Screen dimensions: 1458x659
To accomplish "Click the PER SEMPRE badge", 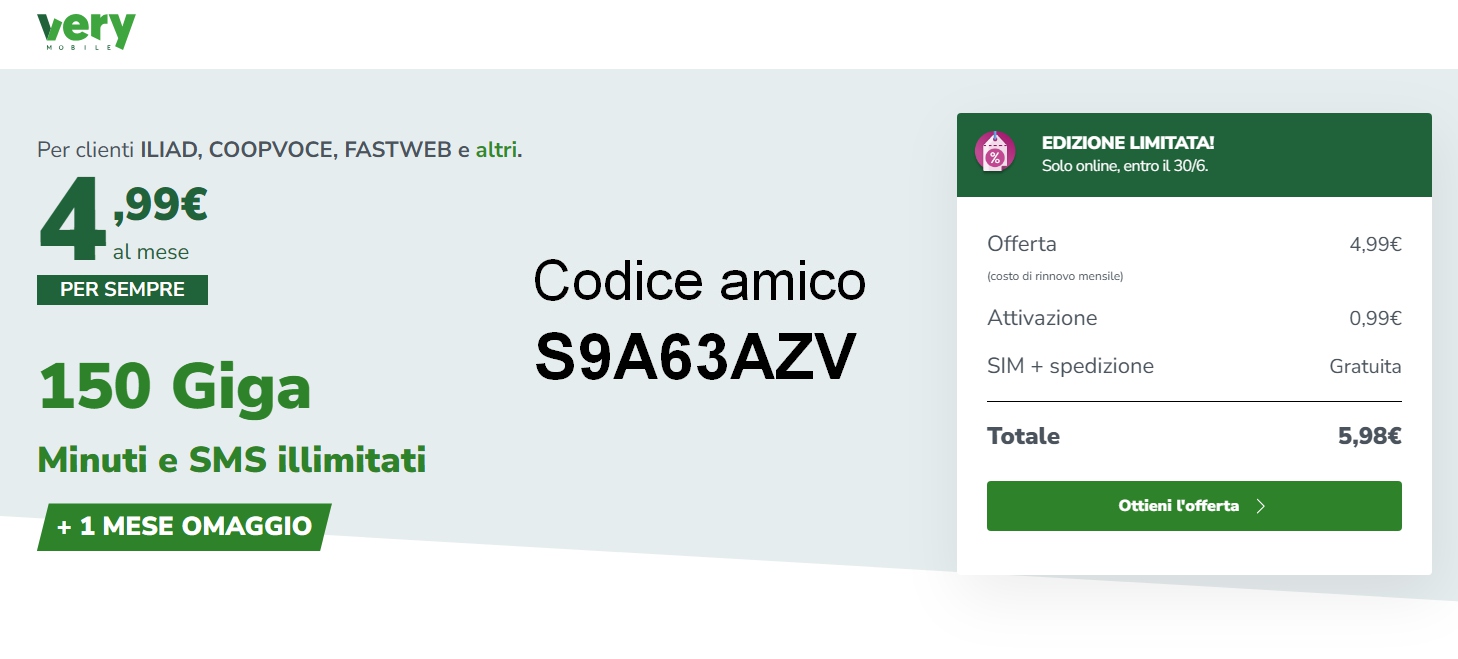I will click(x=122, y=290).
